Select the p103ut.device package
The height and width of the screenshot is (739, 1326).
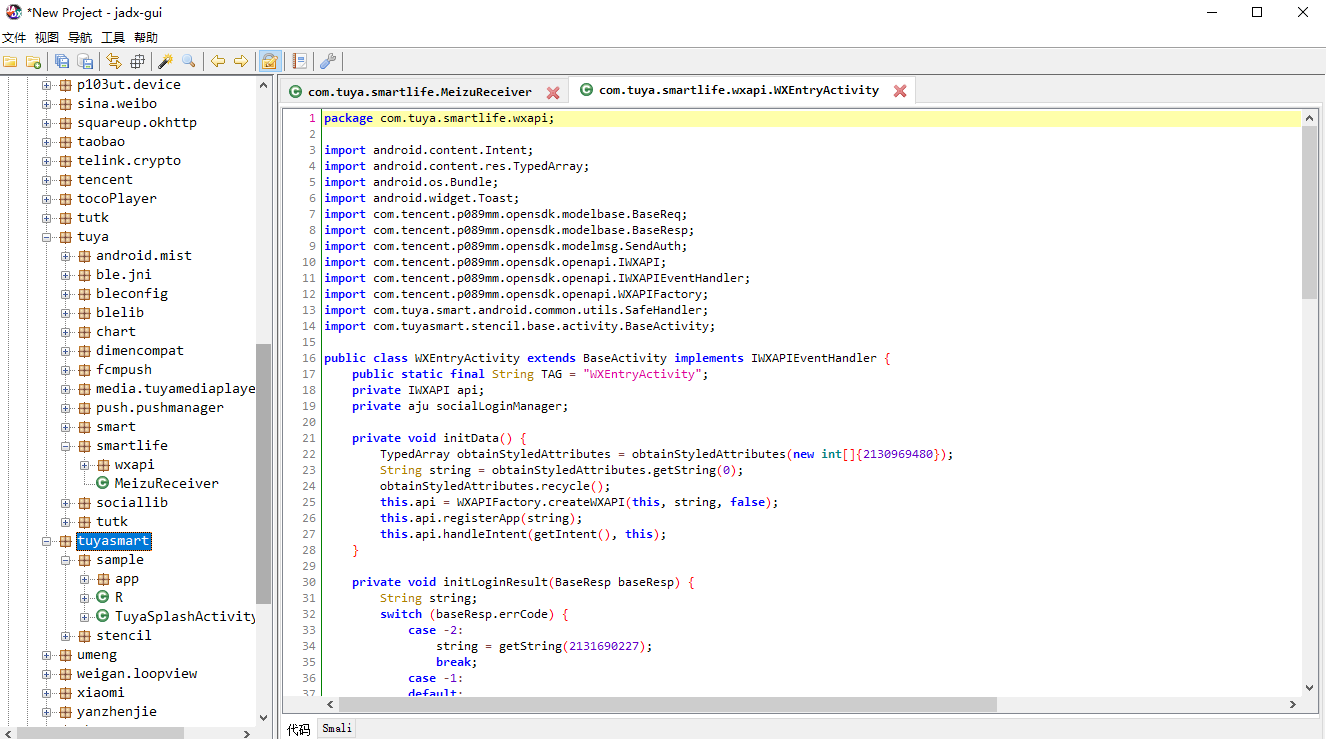128,85
